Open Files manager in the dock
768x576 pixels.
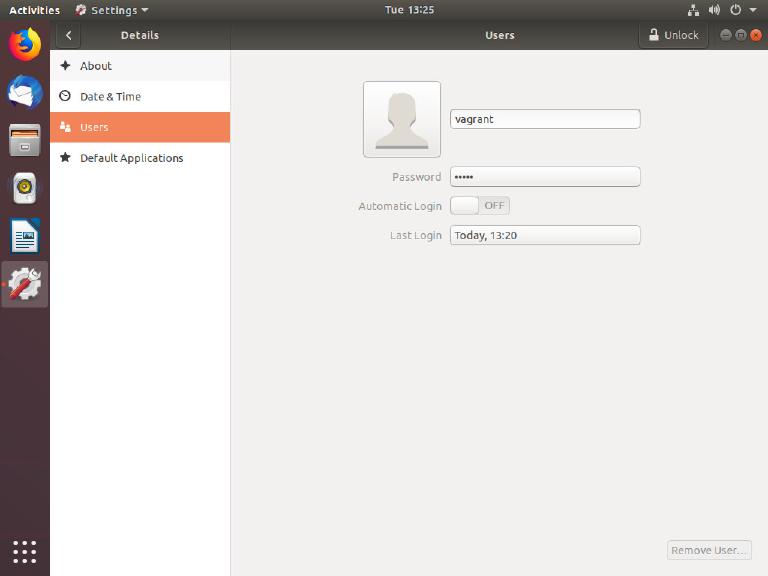(25, 140)
